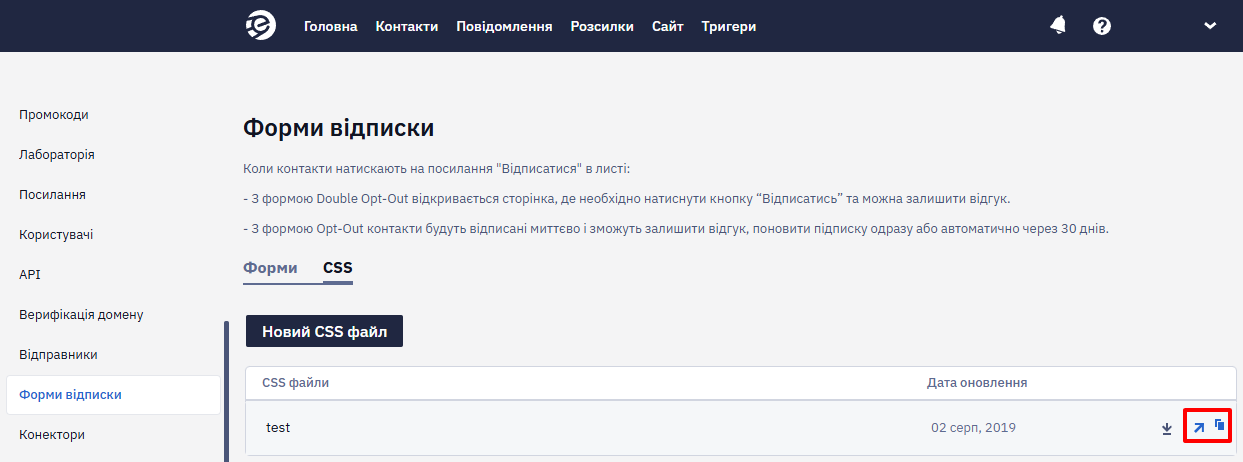Image resolution: width=1243 pixels, height=462 pixels.
Task: Open Користувачі in the sidebar
Action: tap(57, 235)
